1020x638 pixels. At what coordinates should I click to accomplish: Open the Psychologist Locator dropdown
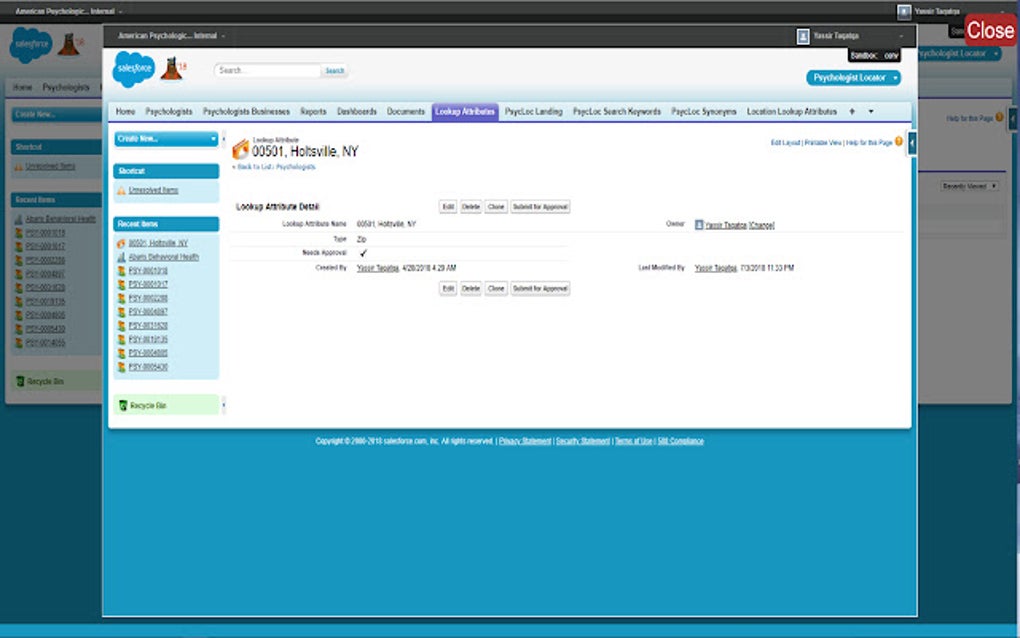point(855,77)
